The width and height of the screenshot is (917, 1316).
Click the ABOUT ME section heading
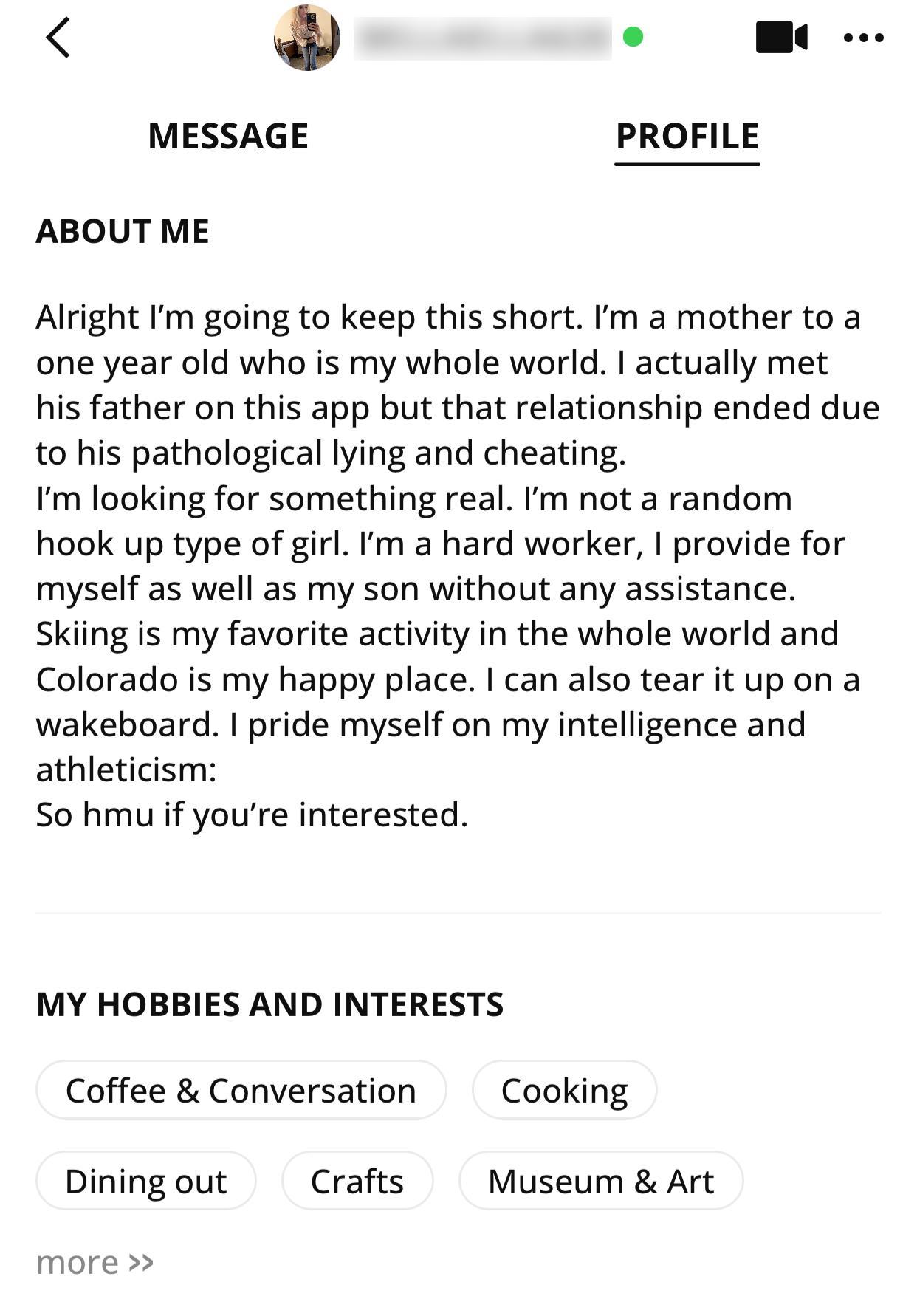[x=123, y=231]
